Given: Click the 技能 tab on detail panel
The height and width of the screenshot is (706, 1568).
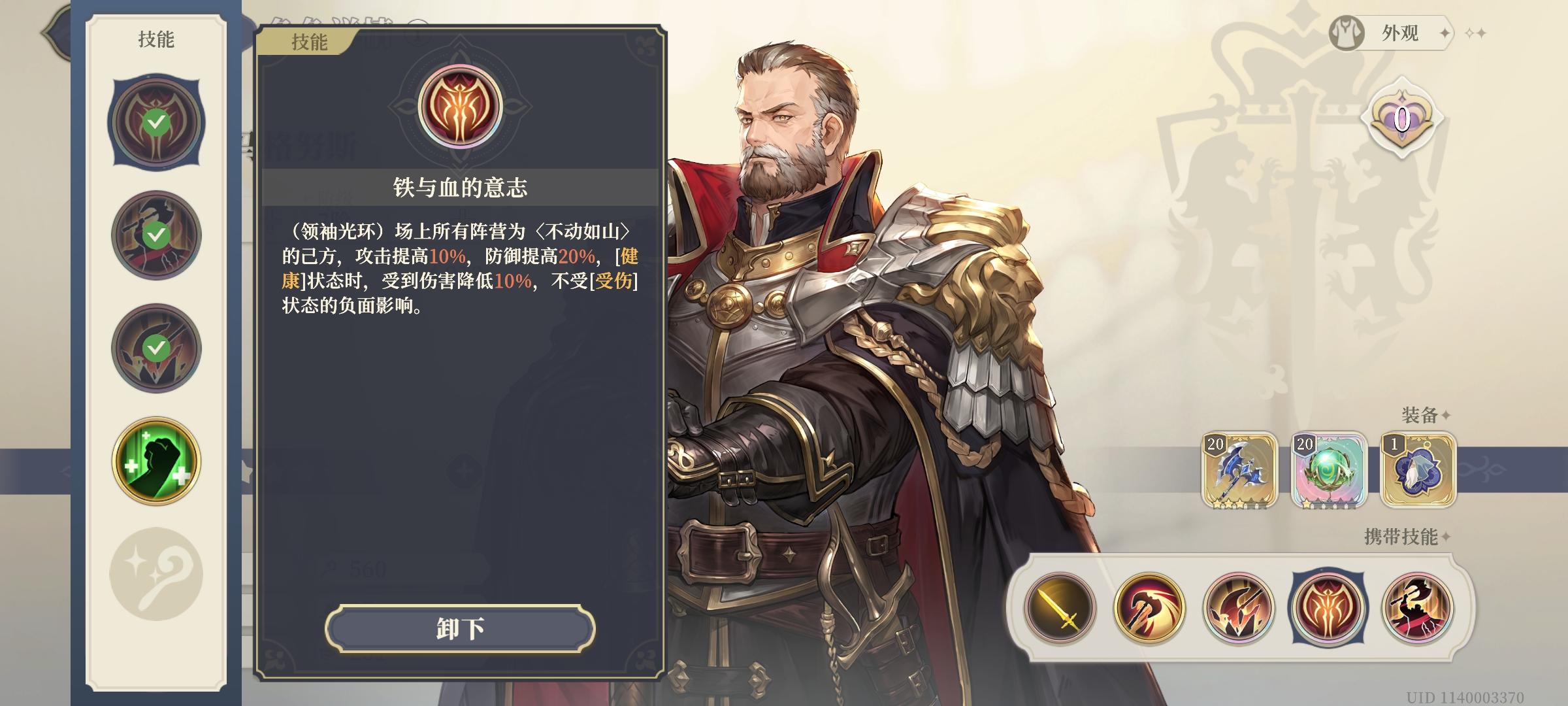Looking at the screenshot, I should point(309,42).
